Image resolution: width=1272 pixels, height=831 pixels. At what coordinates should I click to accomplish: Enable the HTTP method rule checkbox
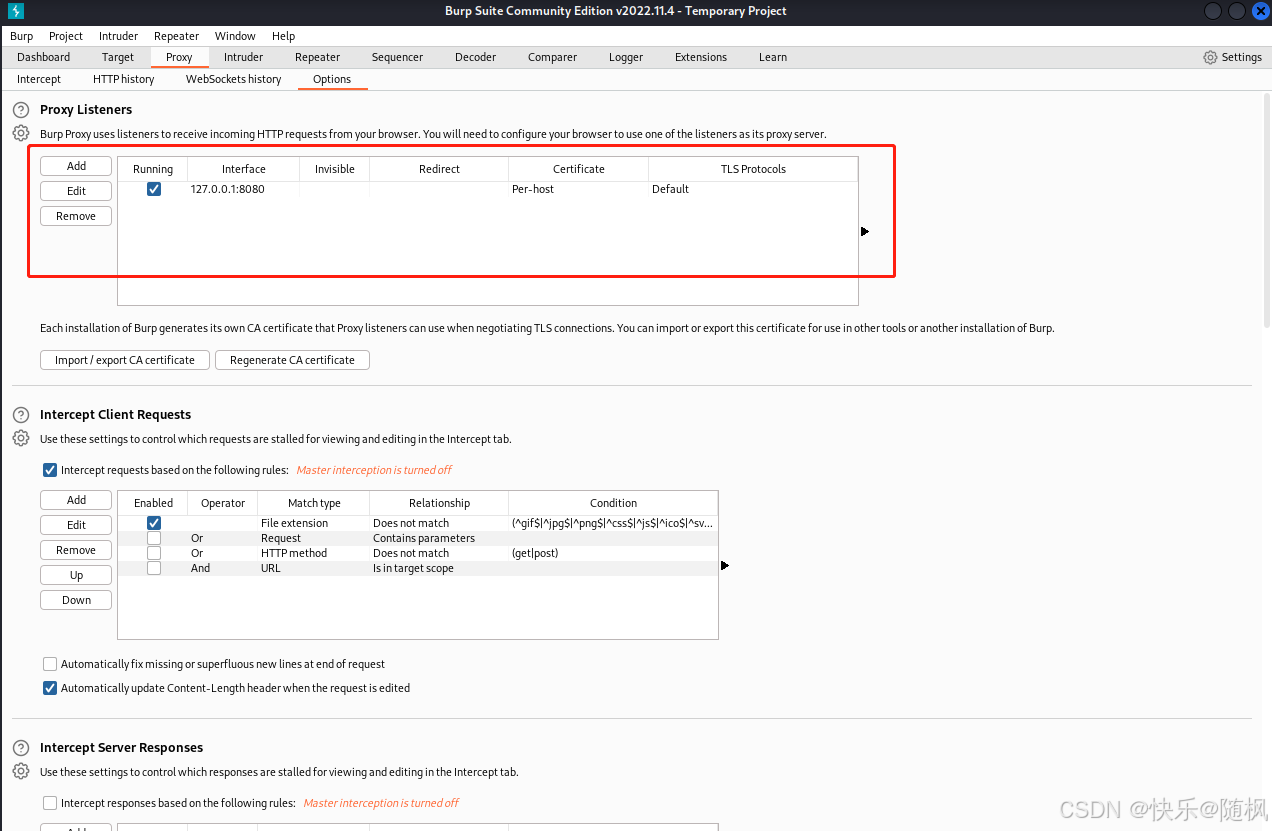point(154,553)
